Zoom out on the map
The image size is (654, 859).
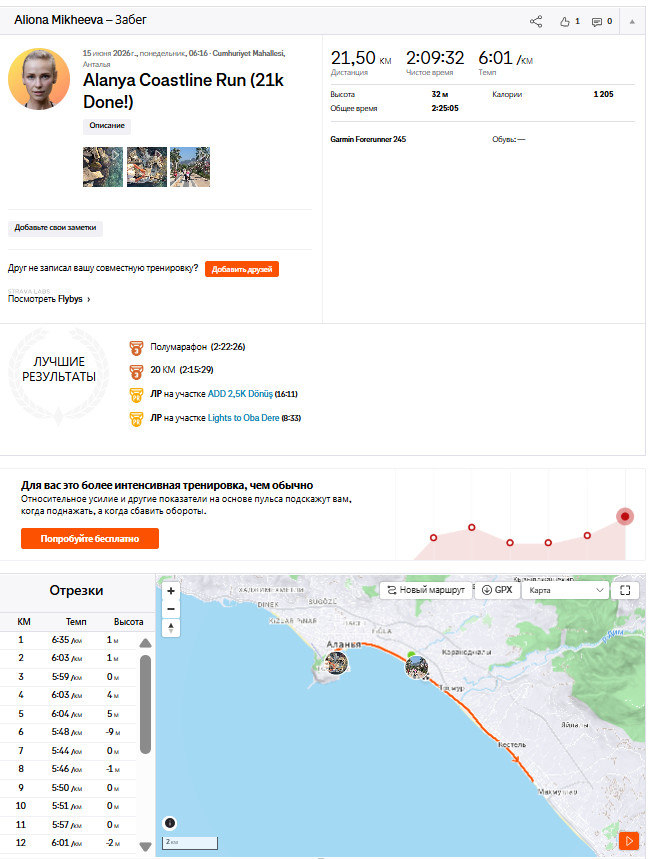tap(171, 609)
